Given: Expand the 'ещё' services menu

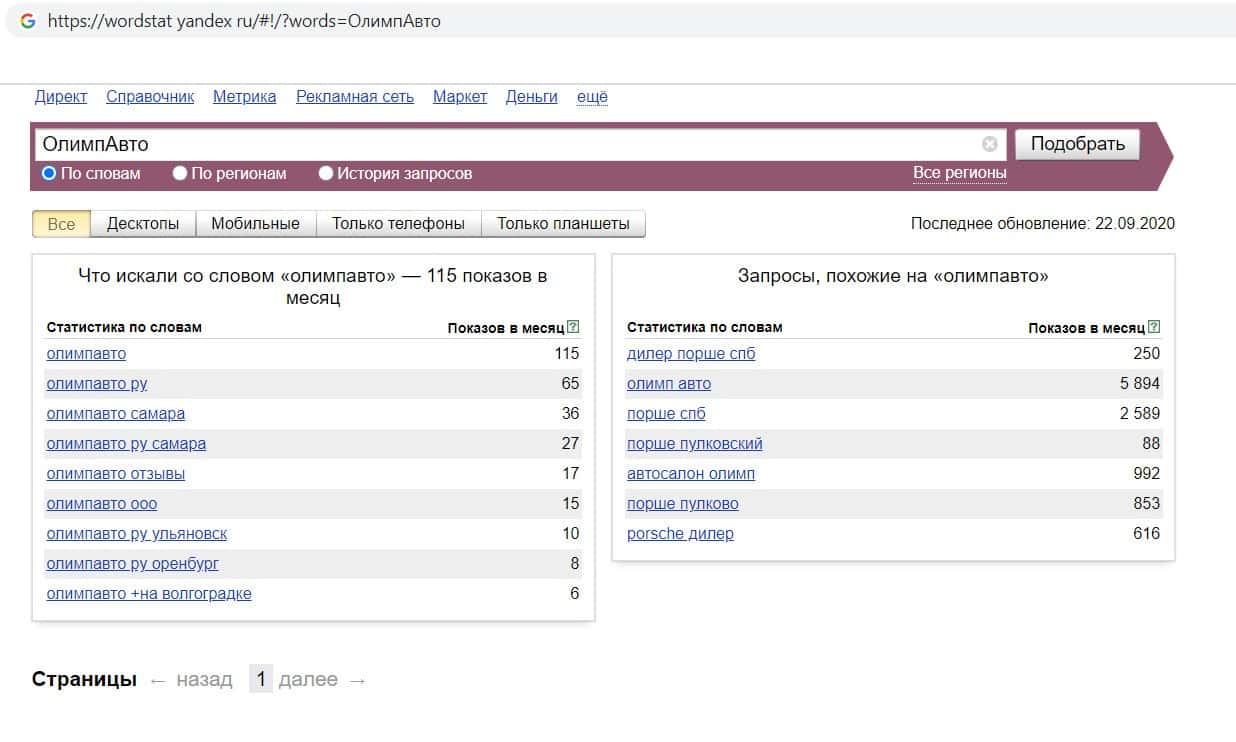Looking at the screenshot, I should click(592, 97).
